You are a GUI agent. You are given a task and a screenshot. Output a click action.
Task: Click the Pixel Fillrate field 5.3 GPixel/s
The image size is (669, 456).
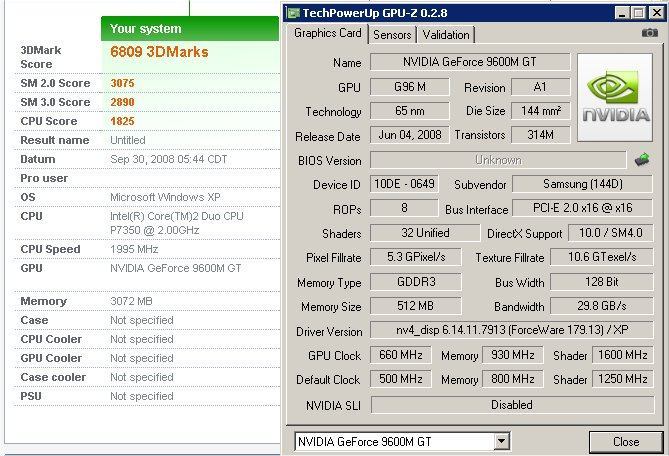coord(416,257)
